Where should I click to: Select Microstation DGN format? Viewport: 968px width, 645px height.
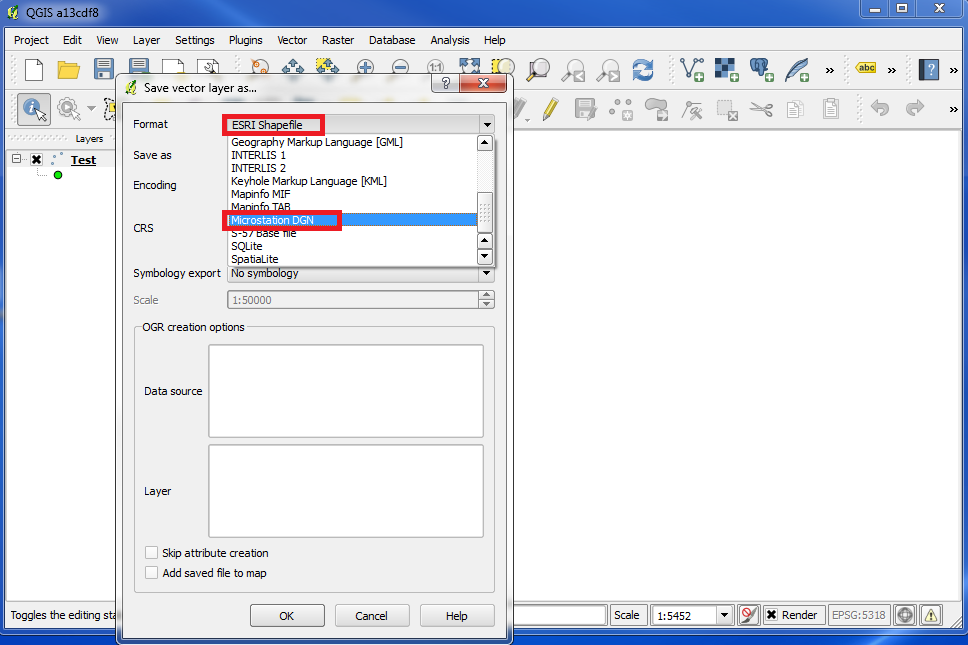pyautogui.click(x=352, y=220)
